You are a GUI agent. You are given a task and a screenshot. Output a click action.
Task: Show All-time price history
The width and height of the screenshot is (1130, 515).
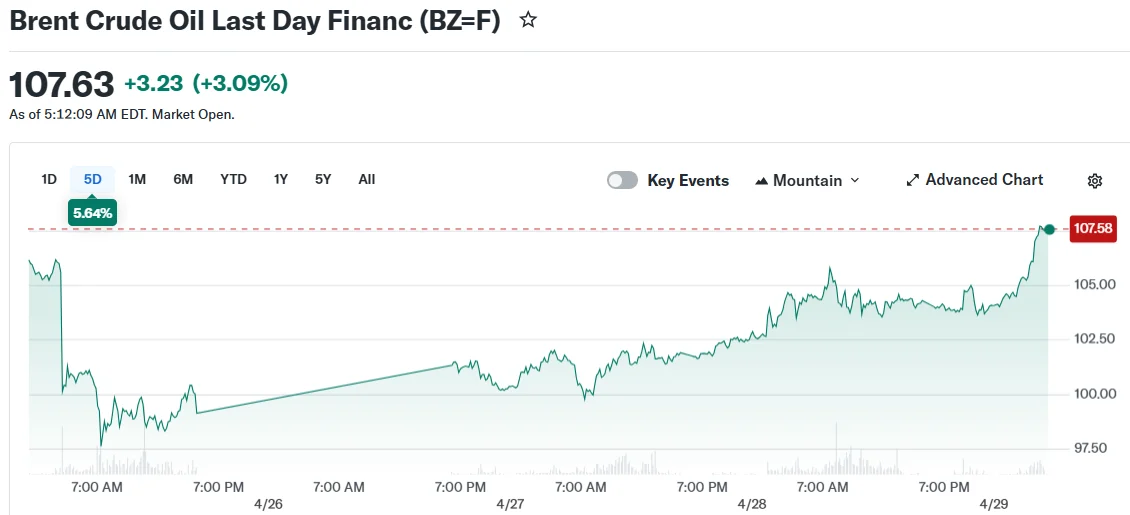[367, 179]
